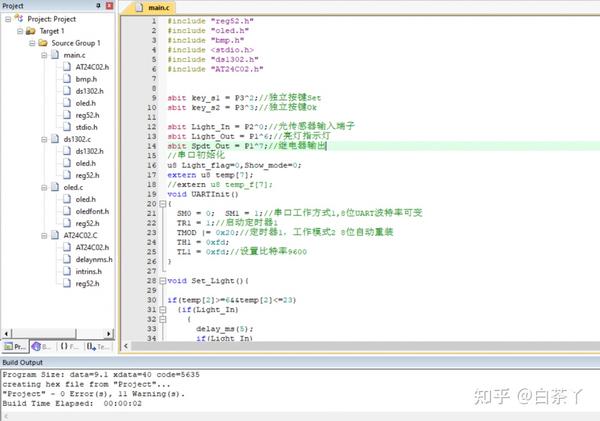Click 'Program Size: data=9.1' build output line

(101, 374)
